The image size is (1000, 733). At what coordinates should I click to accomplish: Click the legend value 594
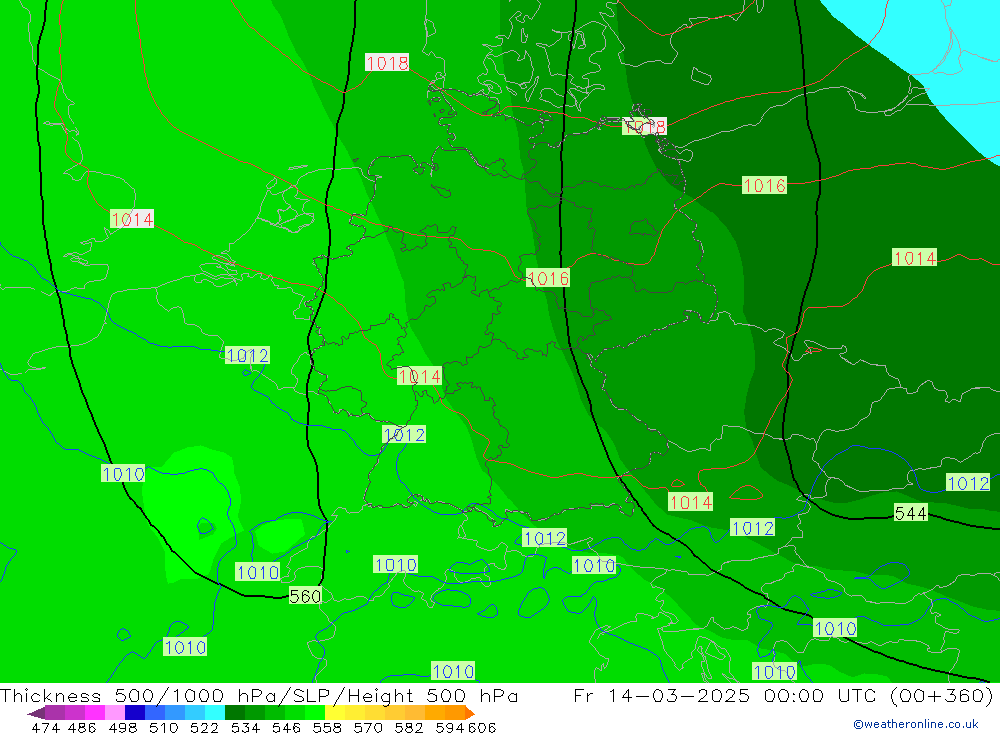click(x=450, y=728)
